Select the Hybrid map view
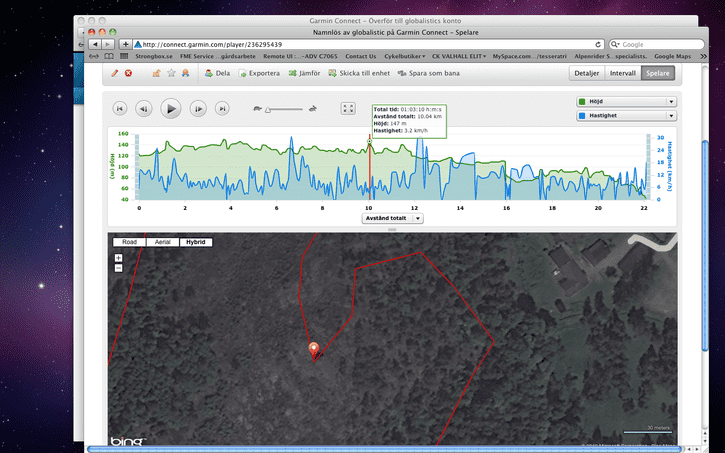This screenshot has height=453, width=725. pyautogui.click(x=196, y=242)
